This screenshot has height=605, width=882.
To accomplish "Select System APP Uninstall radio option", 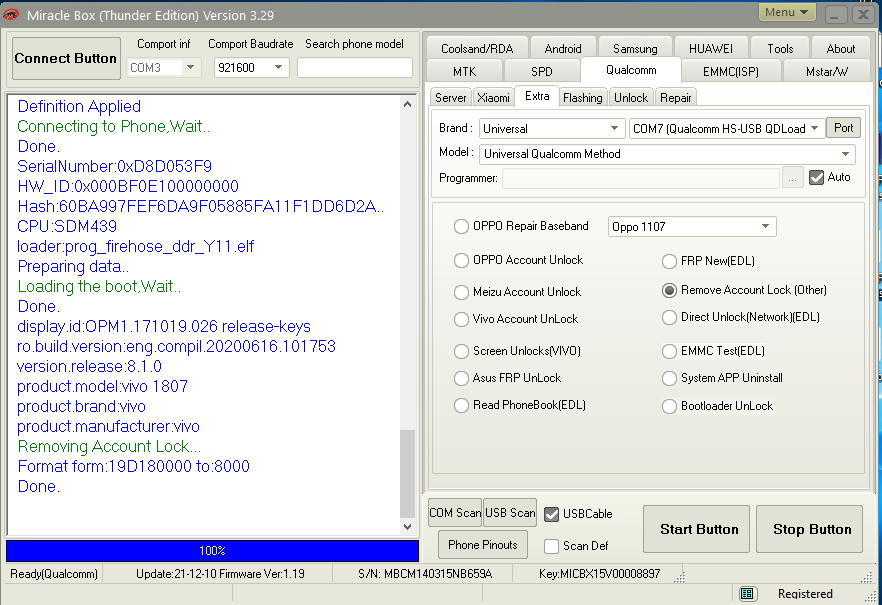I will 669,378.
